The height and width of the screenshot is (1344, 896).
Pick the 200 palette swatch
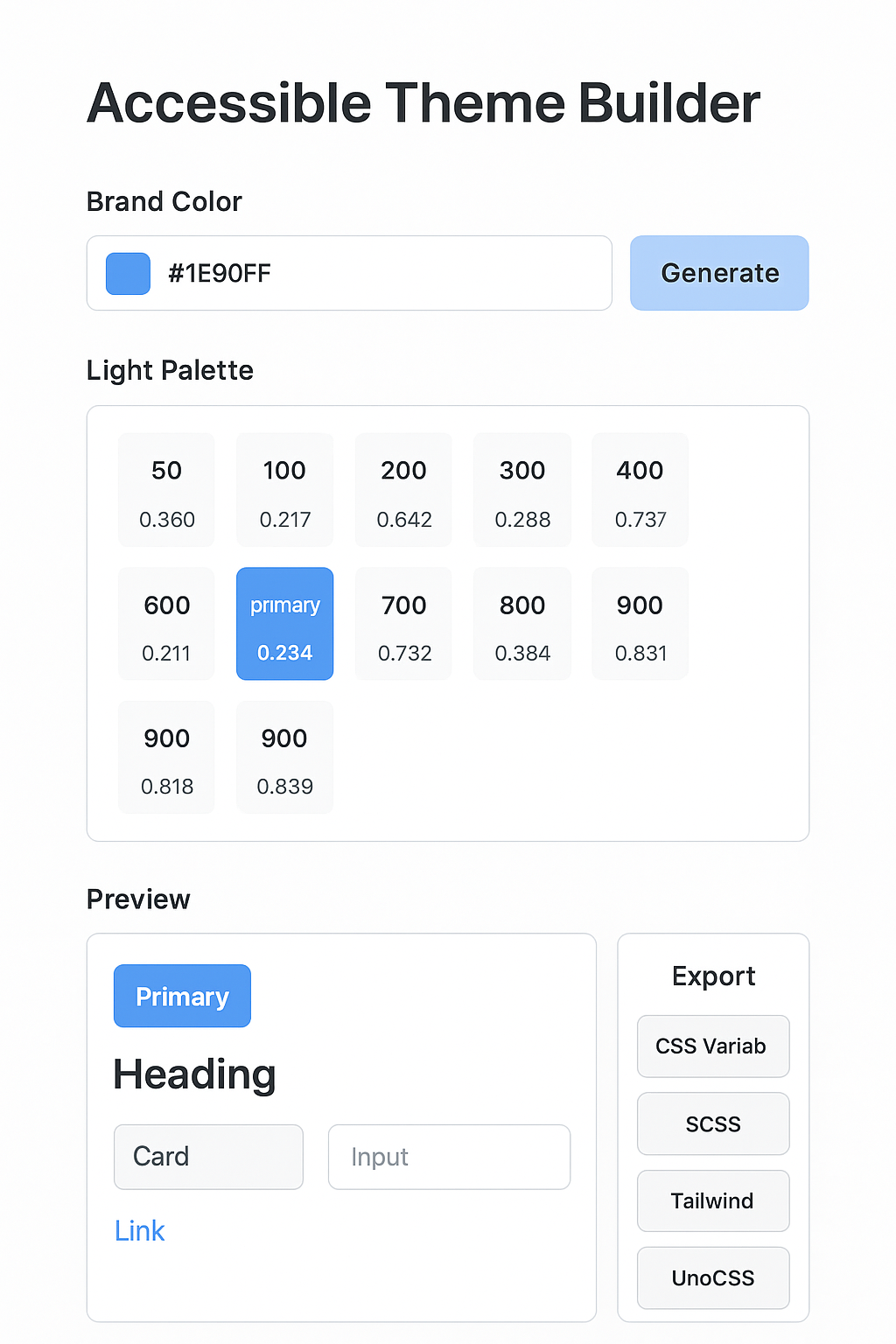point(403,490)
